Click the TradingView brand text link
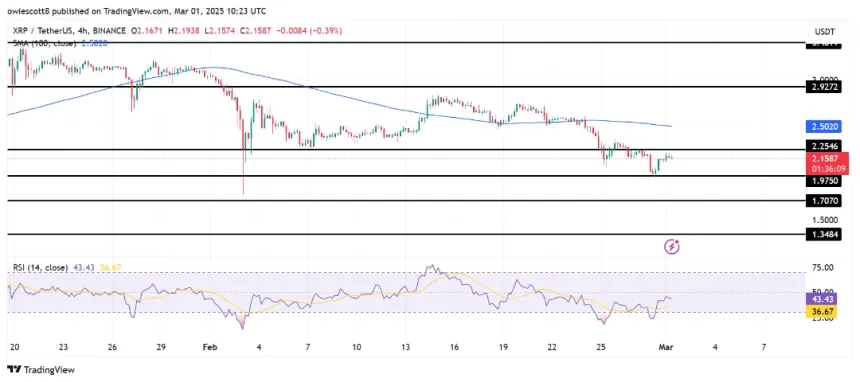Viewport: 860px width, 382px height. pyautogui.click(x=47, y=370)
